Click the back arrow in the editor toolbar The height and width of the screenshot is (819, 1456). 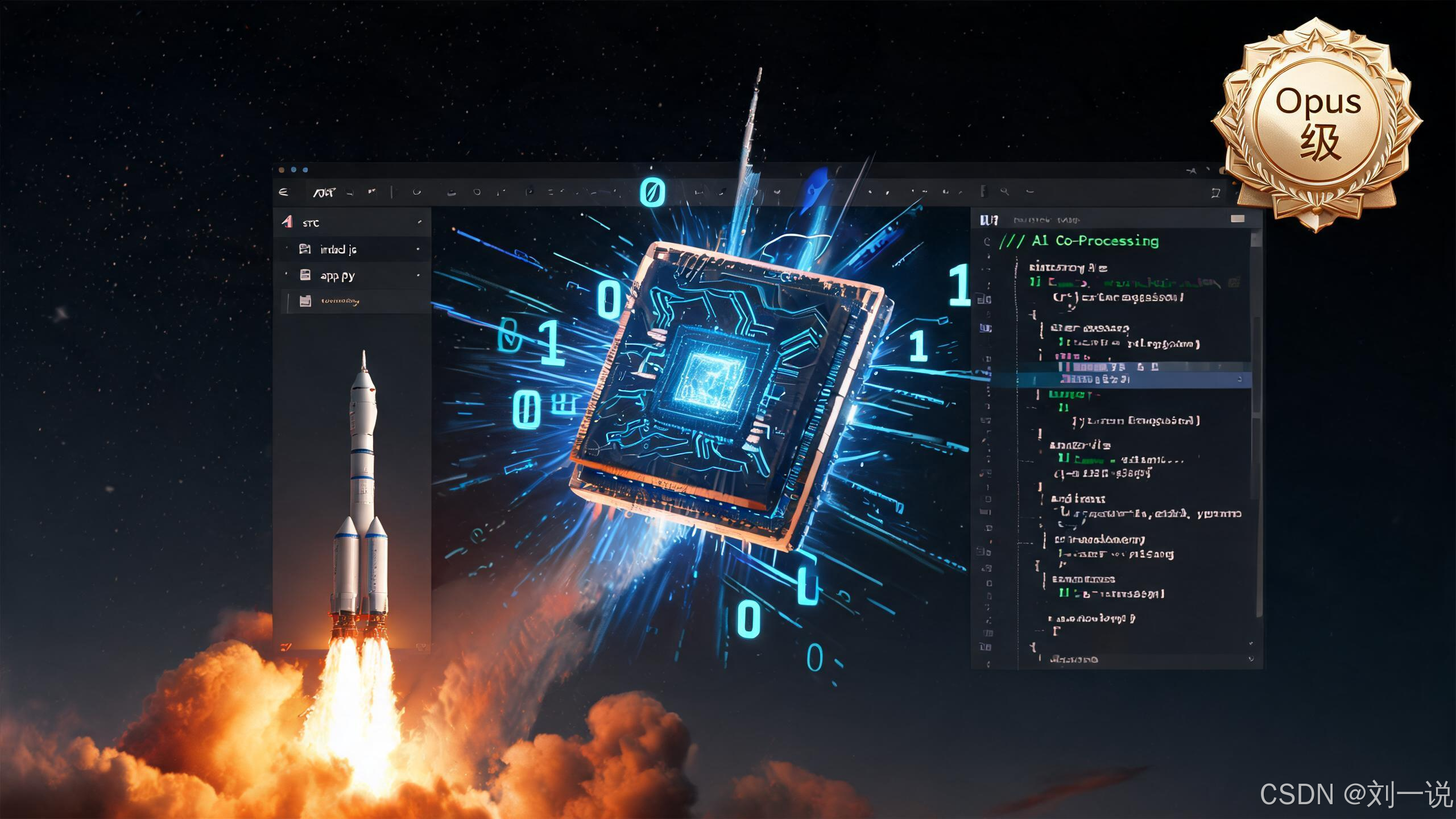click(x=283, y=192)
